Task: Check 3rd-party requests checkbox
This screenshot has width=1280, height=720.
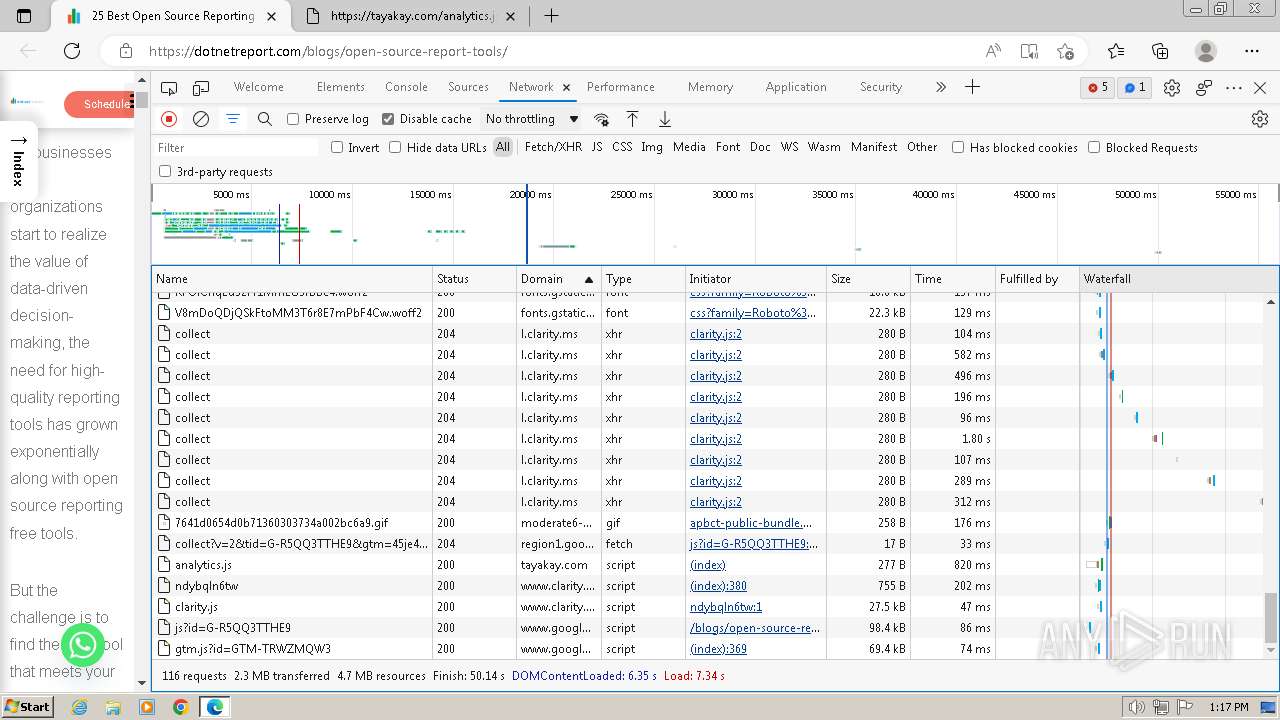Action: click(165, 172)
